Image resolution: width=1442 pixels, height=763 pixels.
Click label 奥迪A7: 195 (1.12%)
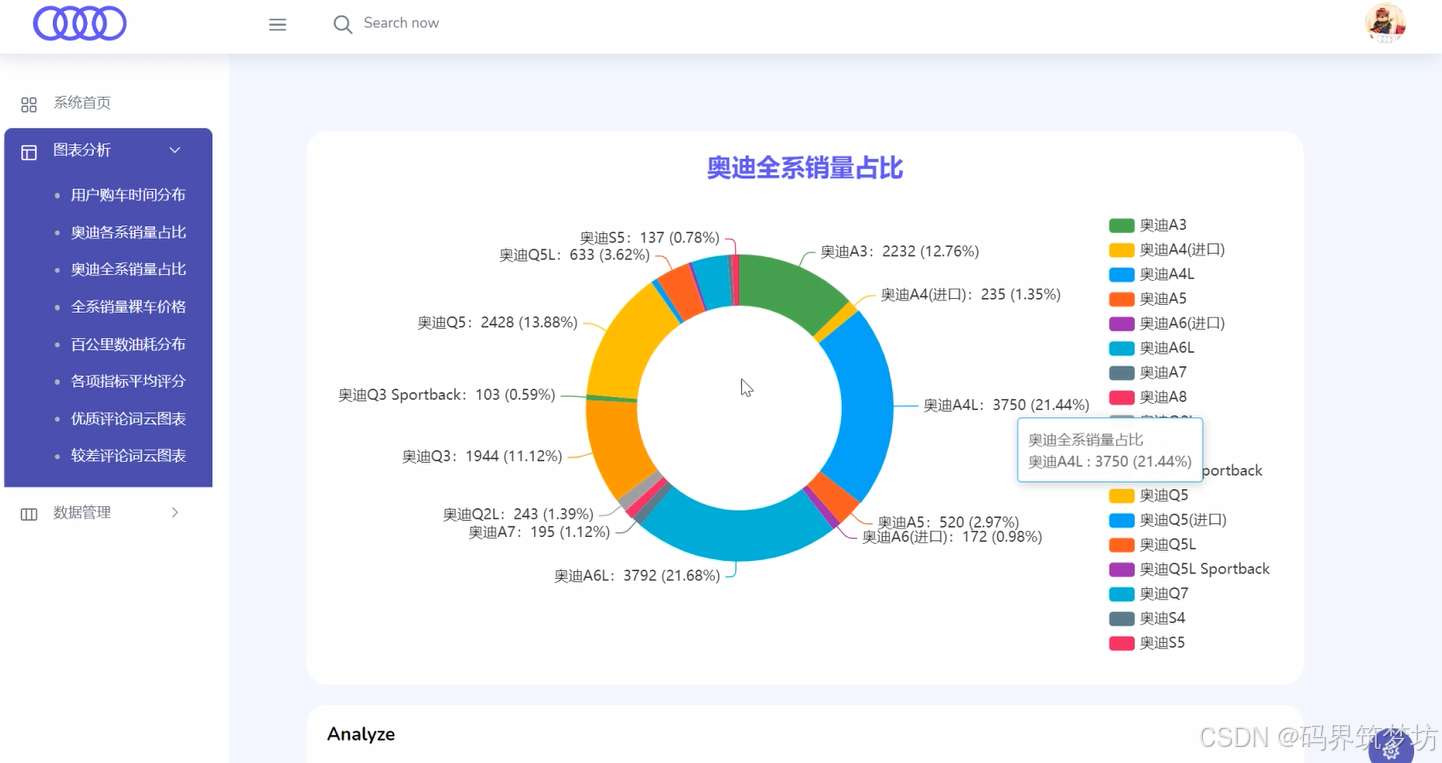pyautogui.click(x=539, y=532)
